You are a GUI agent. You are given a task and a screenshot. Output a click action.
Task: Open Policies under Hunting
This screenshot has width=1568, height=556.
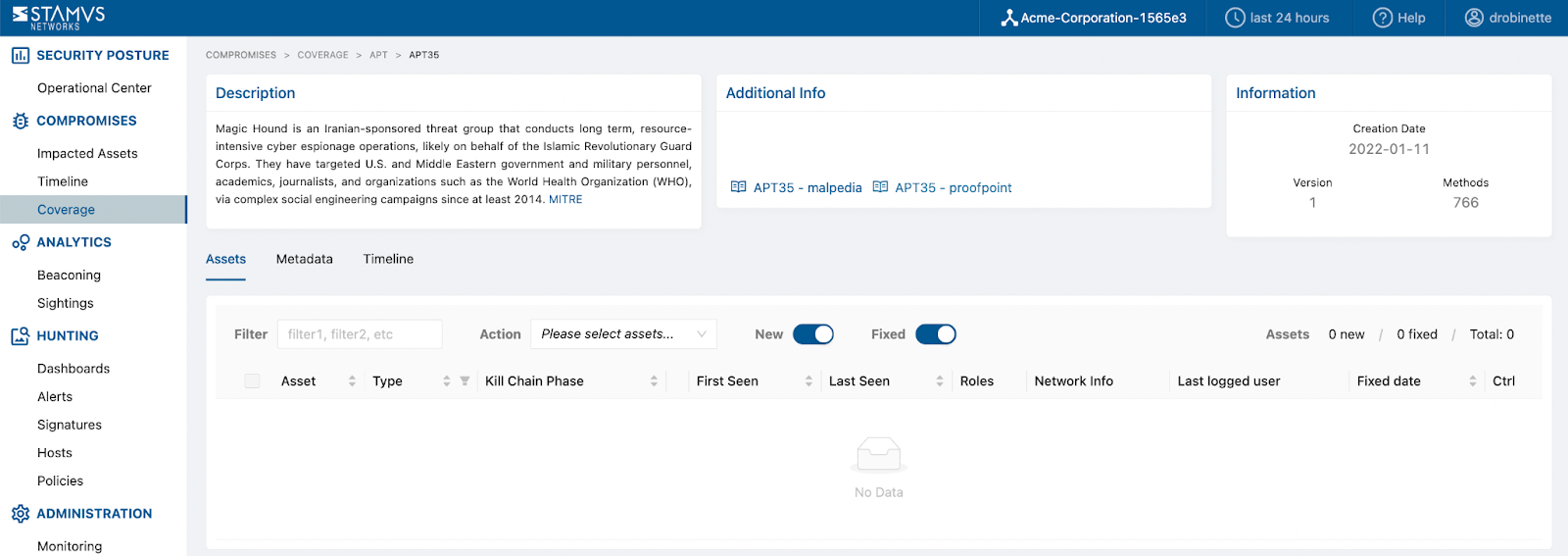[x=60, y=481]
